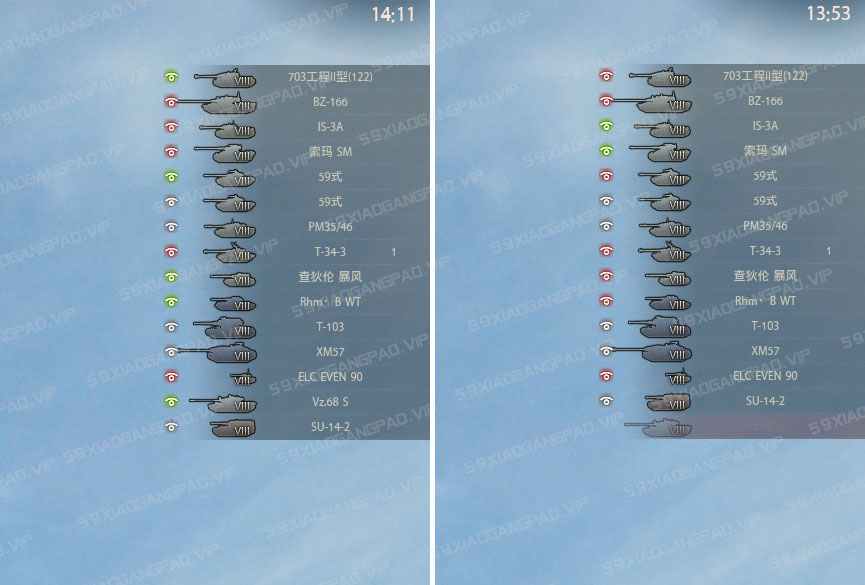The height and width of the screenshot is (585, 865).
Task: Toggle the green eye beside 查狄伦 暴风
Action: tap(171, 276)
